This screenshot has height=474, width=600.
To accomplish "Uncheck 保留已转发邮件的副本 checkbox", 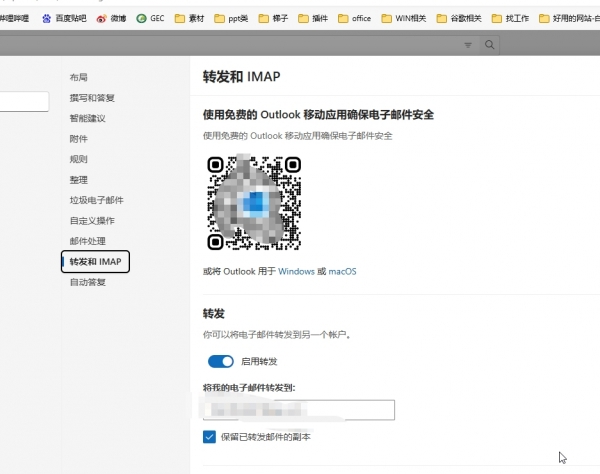I will pos(209,437).
